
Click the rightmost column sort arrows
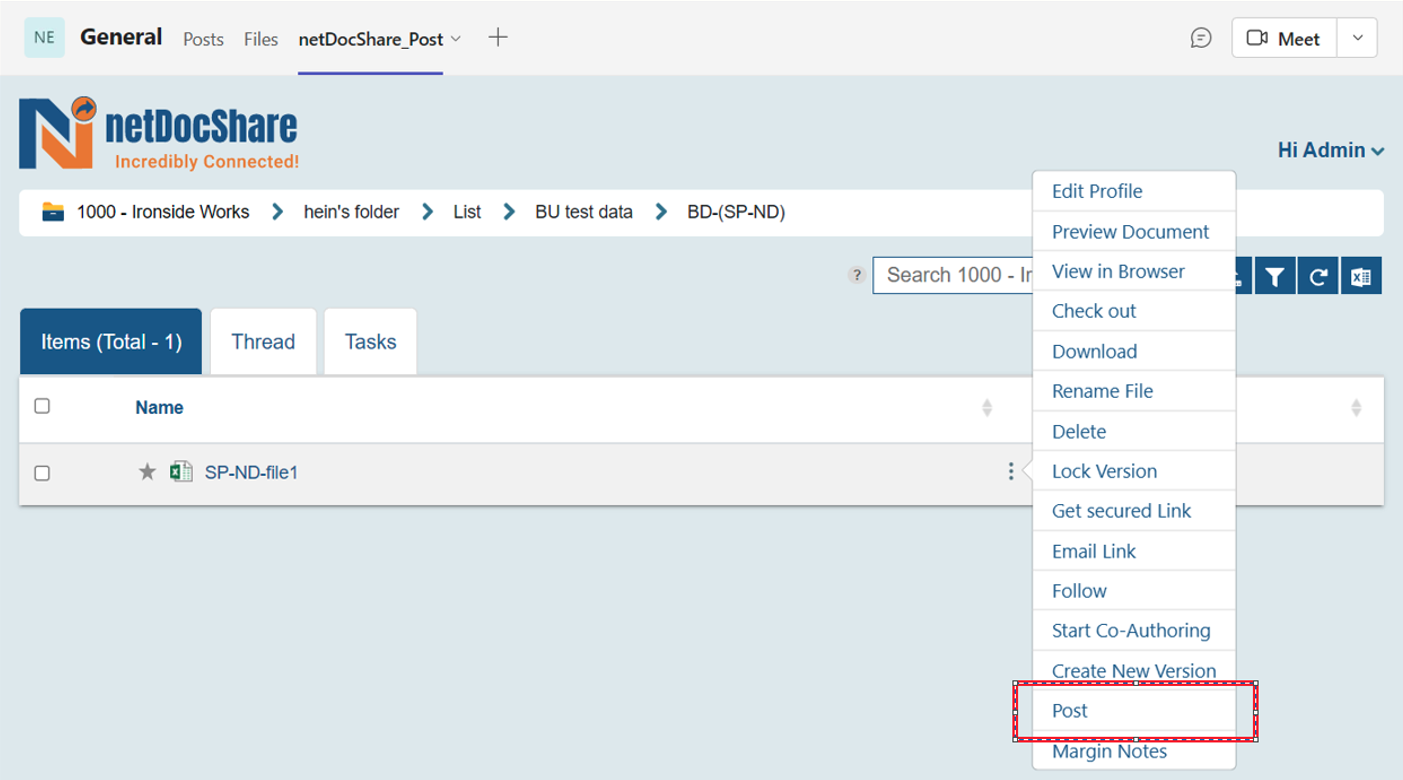point(1356,408)
